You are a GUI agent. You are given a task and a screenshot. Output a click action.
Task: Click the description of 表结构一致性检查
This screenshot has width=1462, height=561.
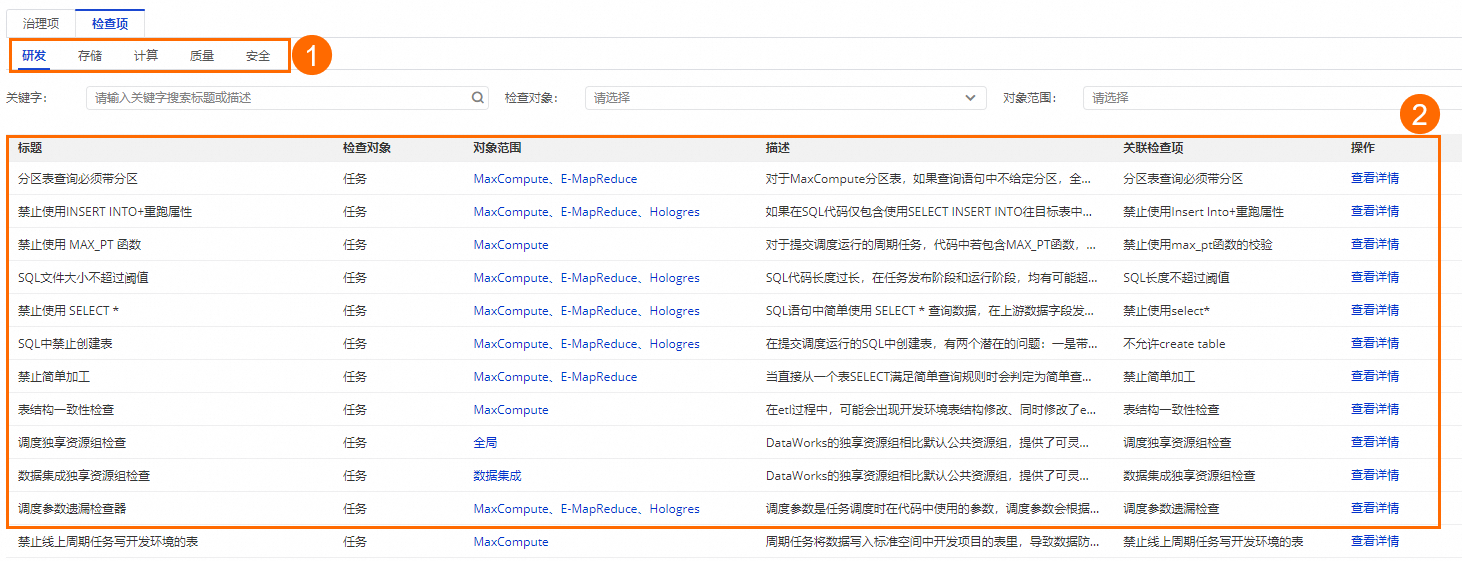pos(931,410)
